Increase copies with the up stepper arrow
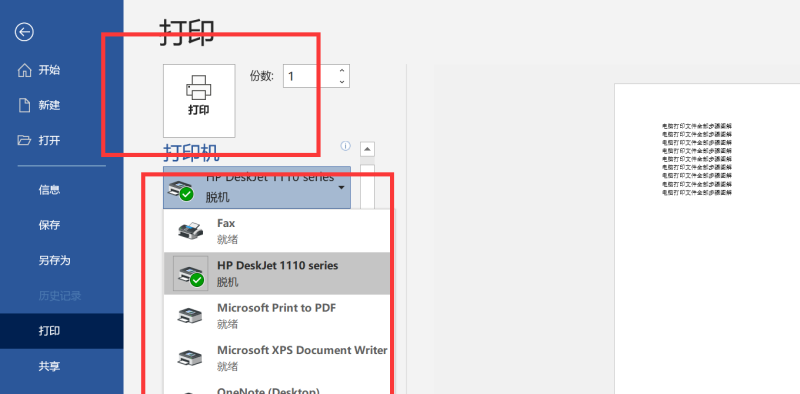 tap(342, 71)
